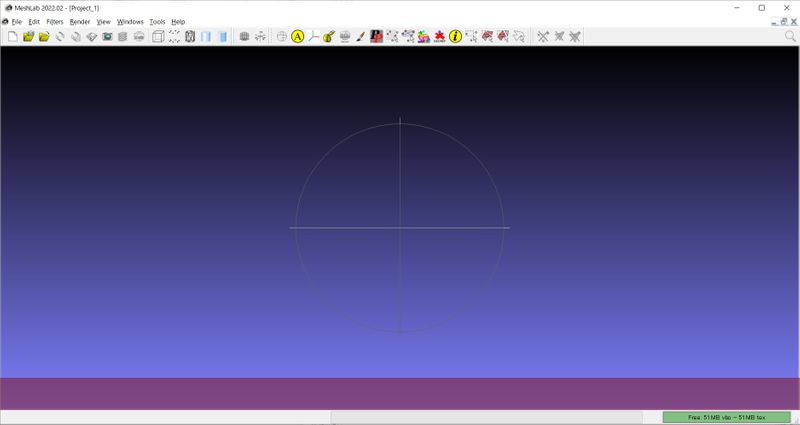Screen dimensions: 800x425
Task: Open the Help menu
Action: 178,21
